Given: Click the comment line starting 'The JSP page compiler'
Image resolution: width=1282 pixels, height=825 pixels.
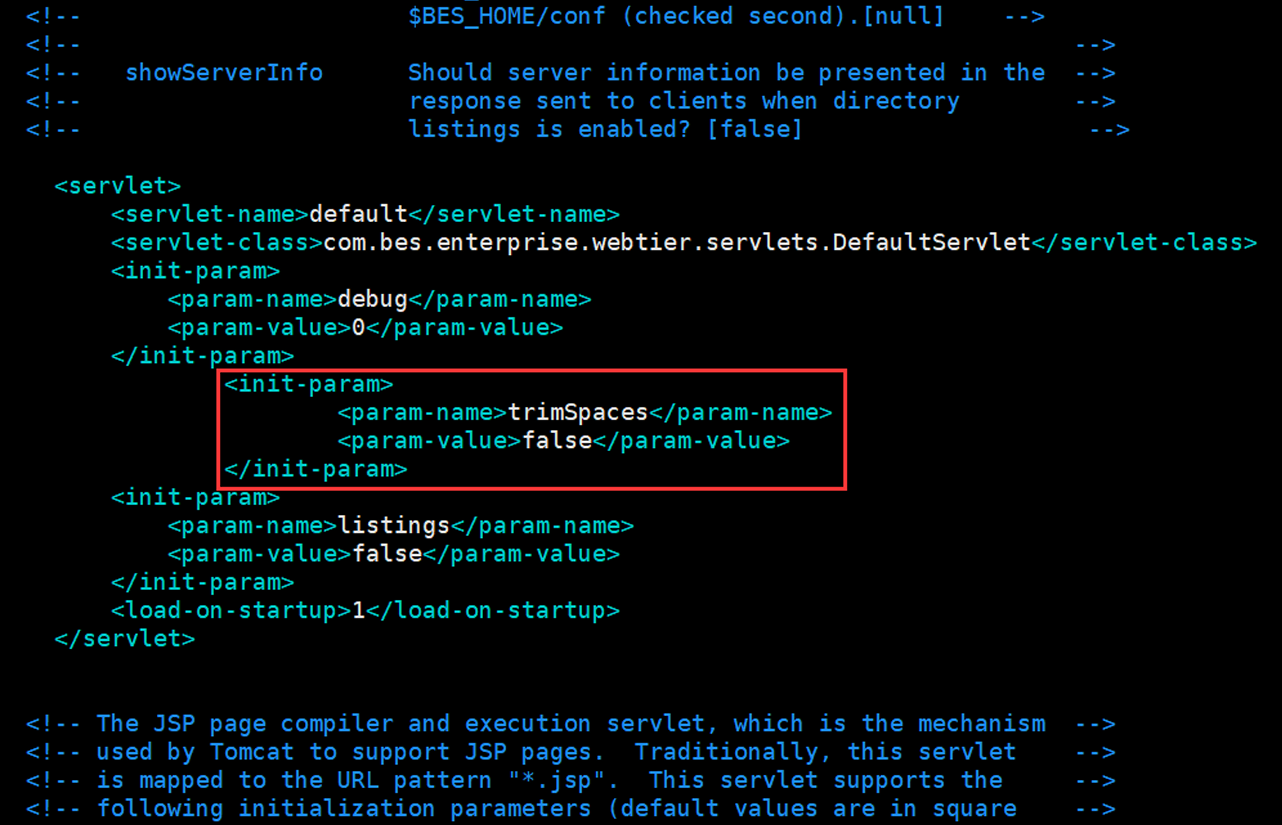Looking at the screenshot, I should [570, 724].
